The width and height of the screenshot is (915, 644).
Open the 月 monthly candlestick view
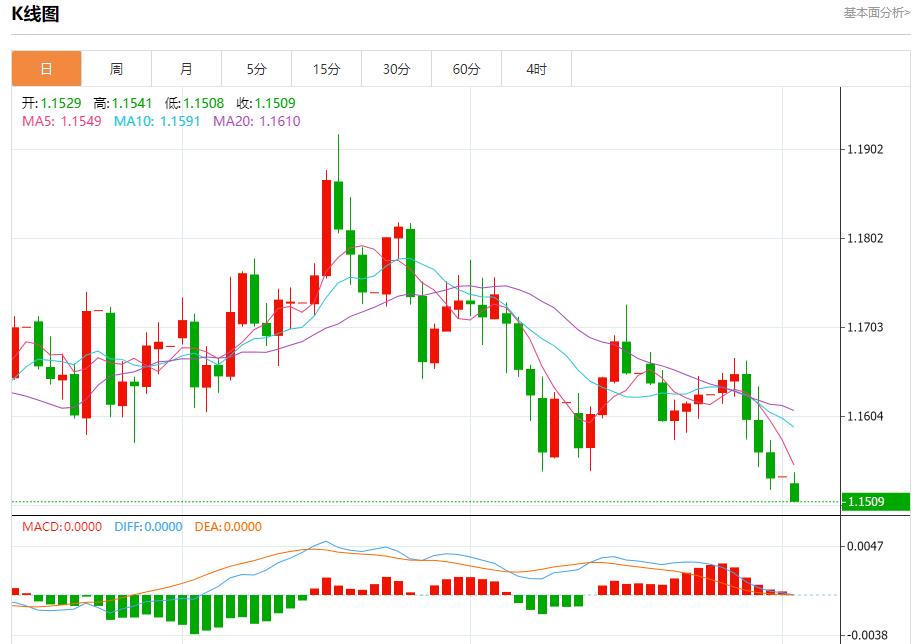pyautogui.click(x=186, y=69)
